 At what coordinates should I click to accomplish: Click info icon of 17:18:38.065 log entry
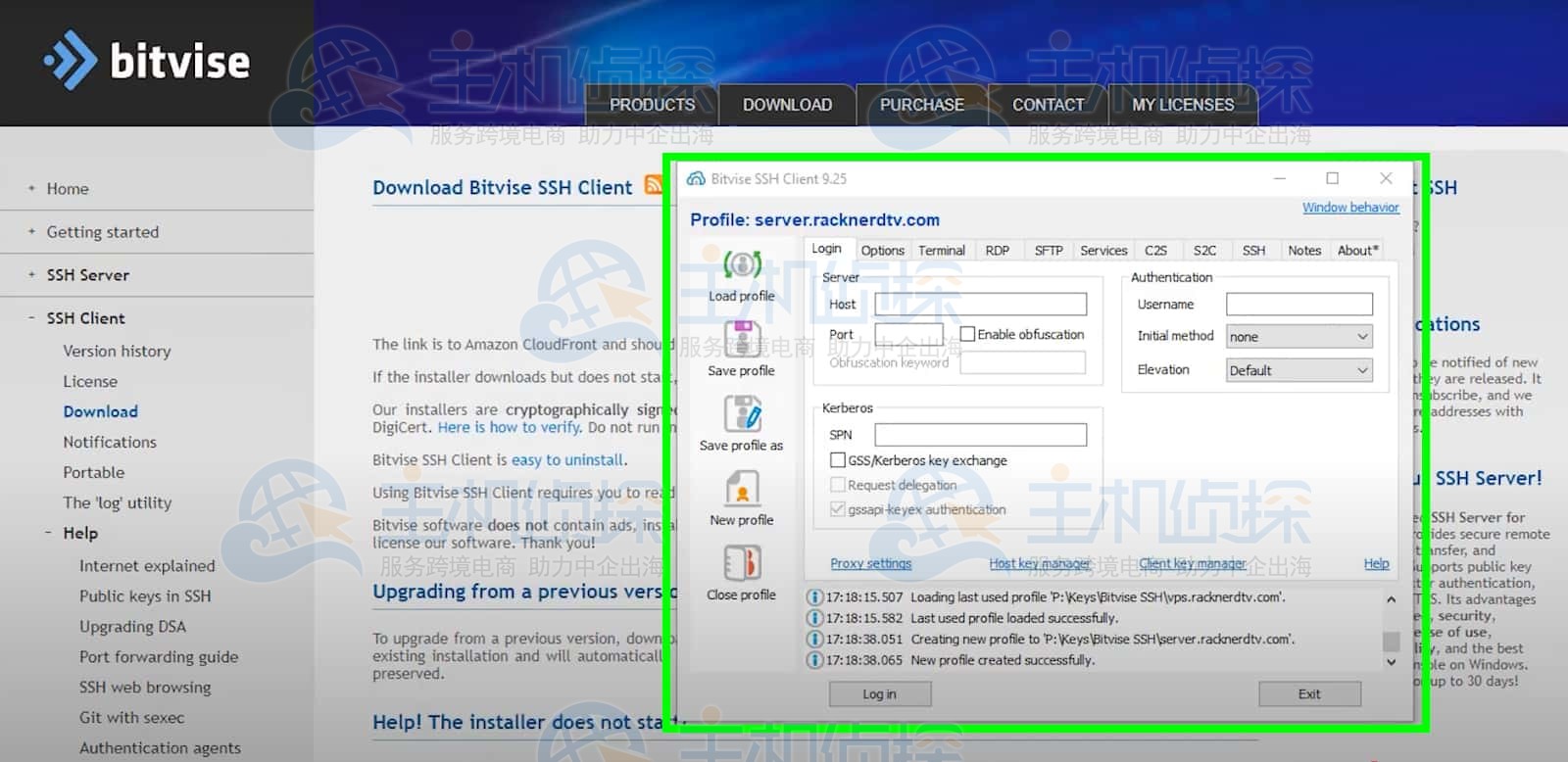tap(814, 660)
